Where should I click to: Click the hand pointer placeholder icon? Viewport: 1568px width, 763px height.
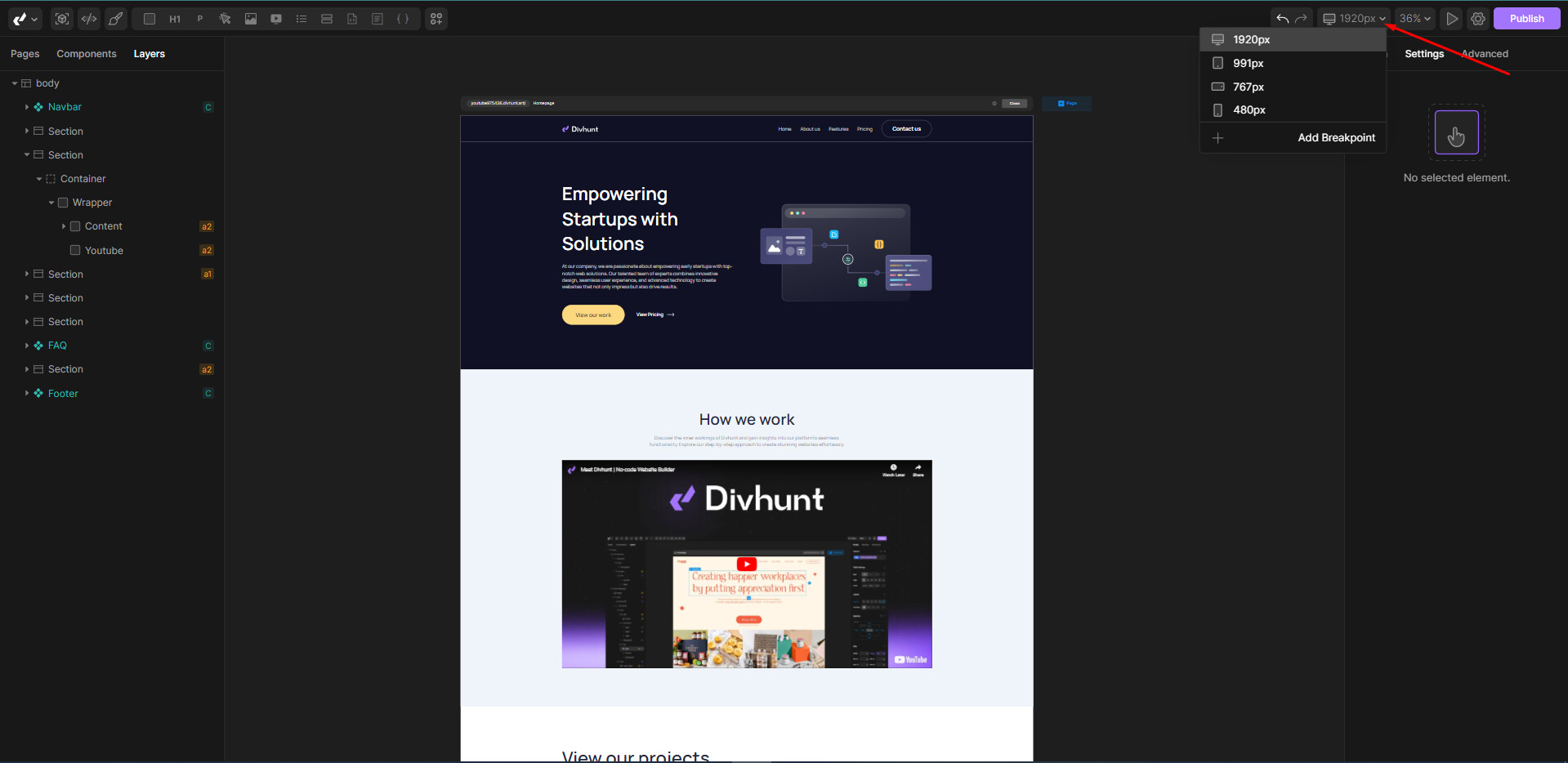[x=1456, y=132]
